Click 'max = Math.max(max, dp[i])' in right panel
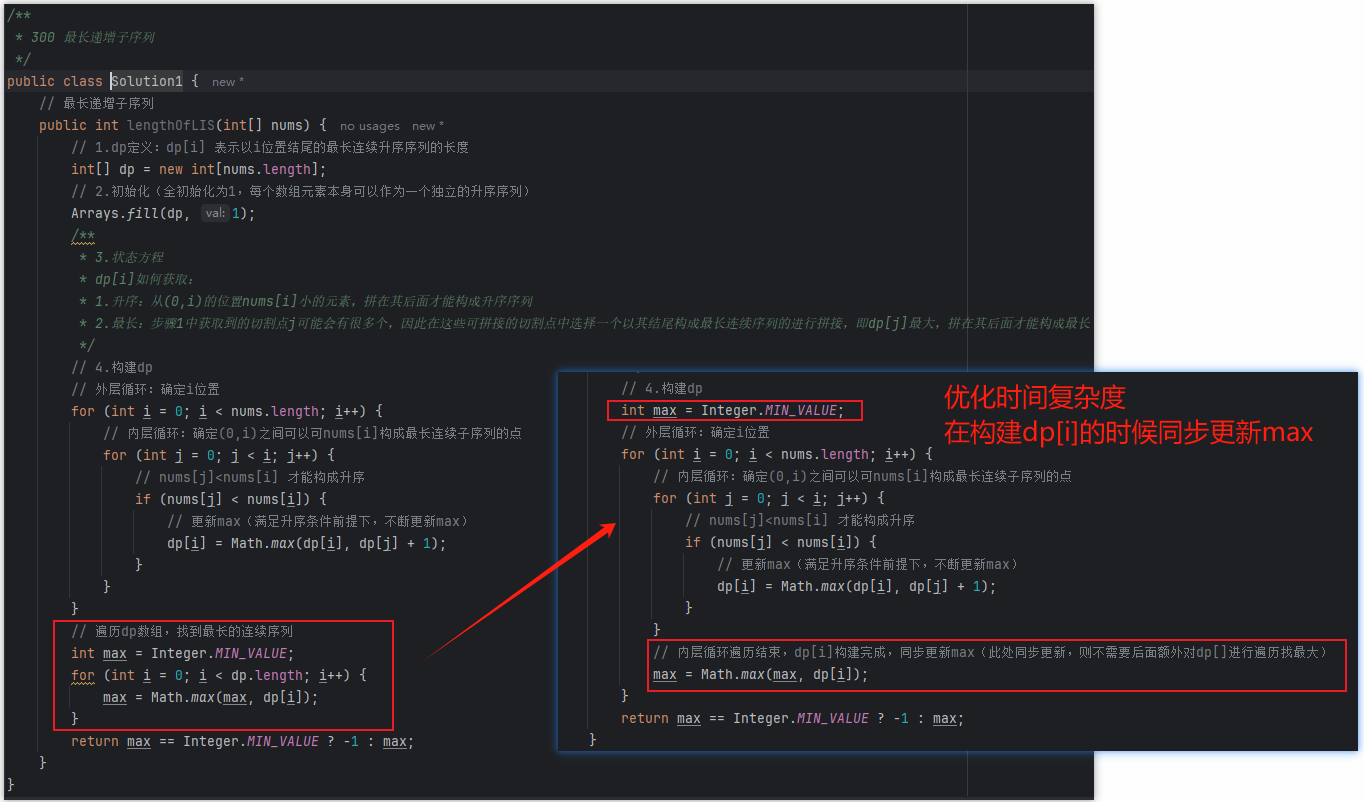The width and height of the screenshot is (1364, 802). [761, 674]
